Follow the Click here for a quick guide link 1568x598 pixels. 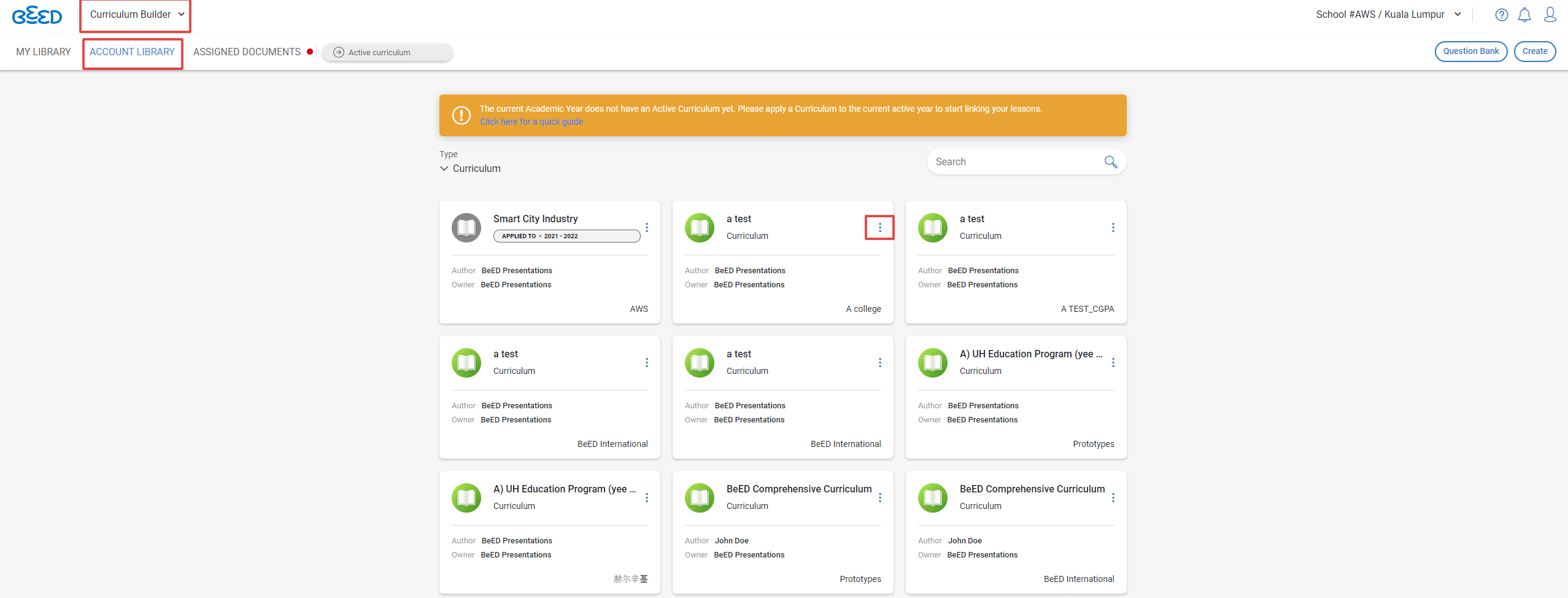click(531, 122)
